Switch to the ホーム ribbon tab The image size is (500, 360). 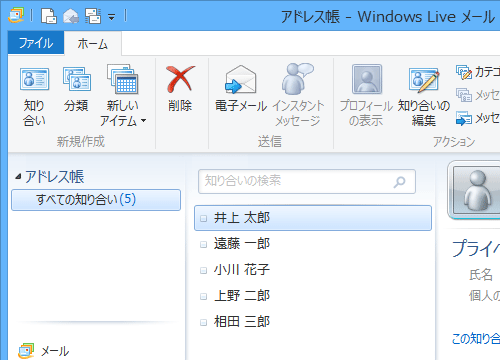pos(93,44)
